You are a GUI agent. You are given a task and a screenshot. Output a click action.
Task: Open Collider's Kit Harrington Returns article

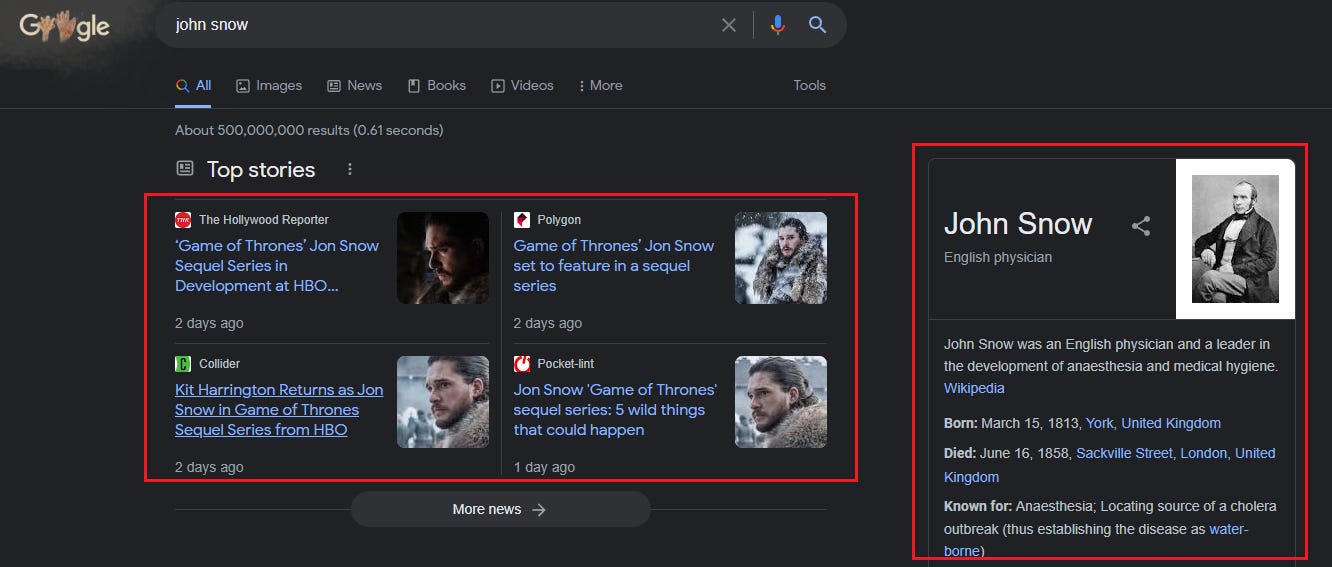tap(279, 410)
